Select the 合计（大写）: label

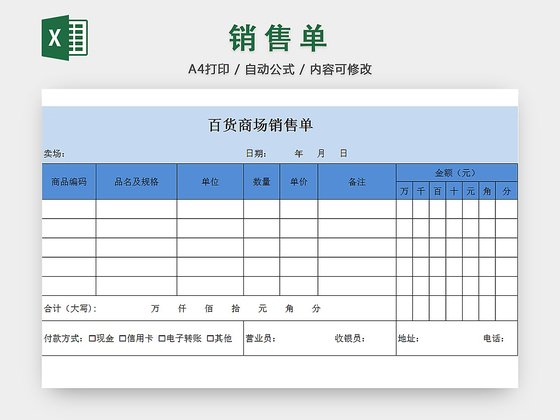(x=70, y=308)
